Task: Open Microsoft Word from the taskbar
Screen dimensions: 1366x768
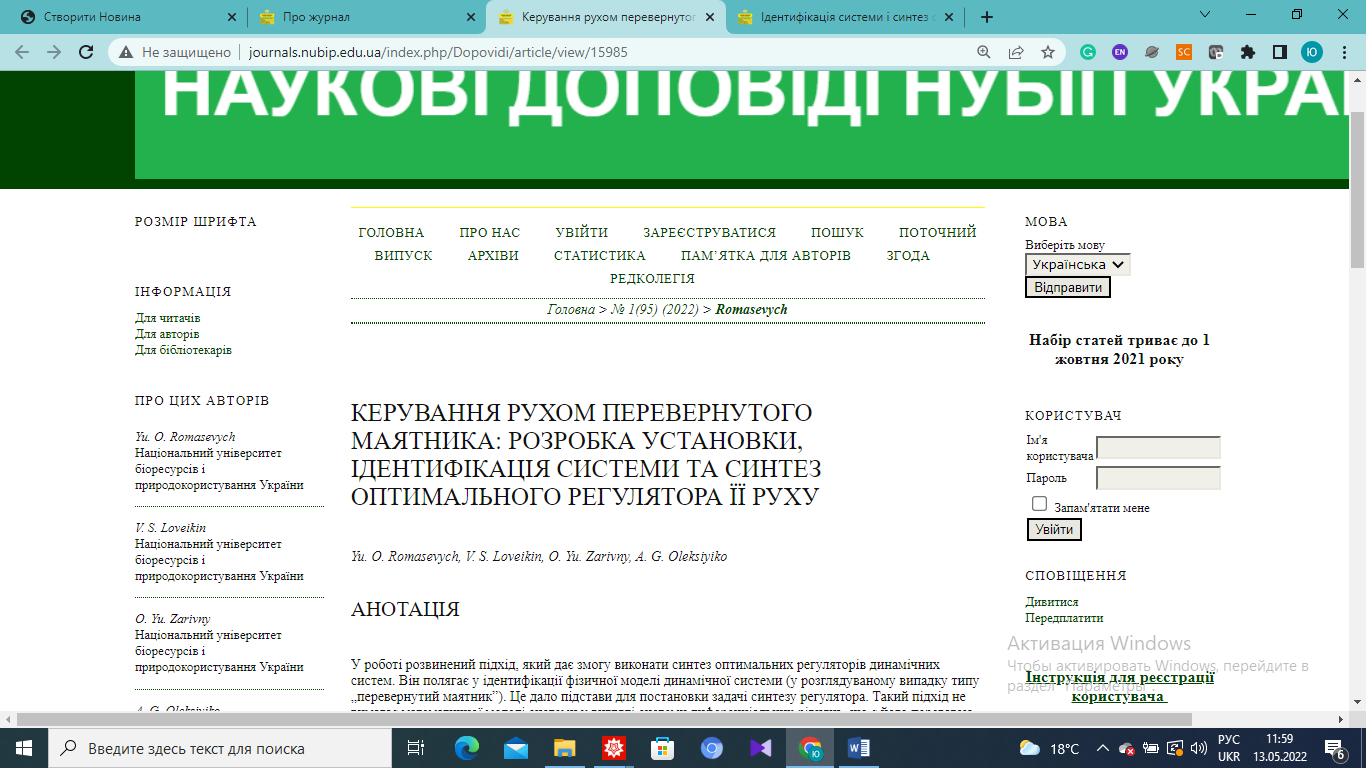Action: (859, 748)
